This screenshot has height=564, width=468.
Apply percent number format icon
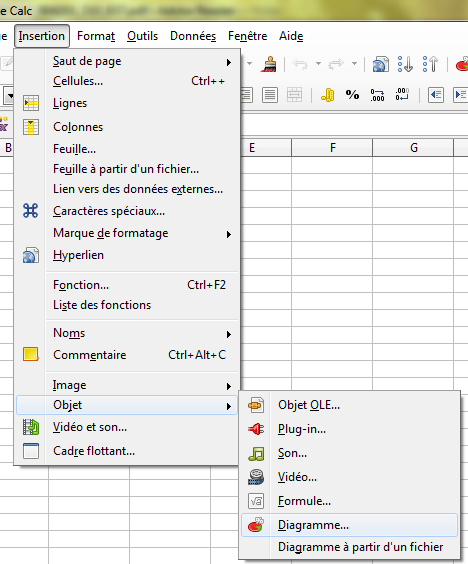[x=353, y=95]
